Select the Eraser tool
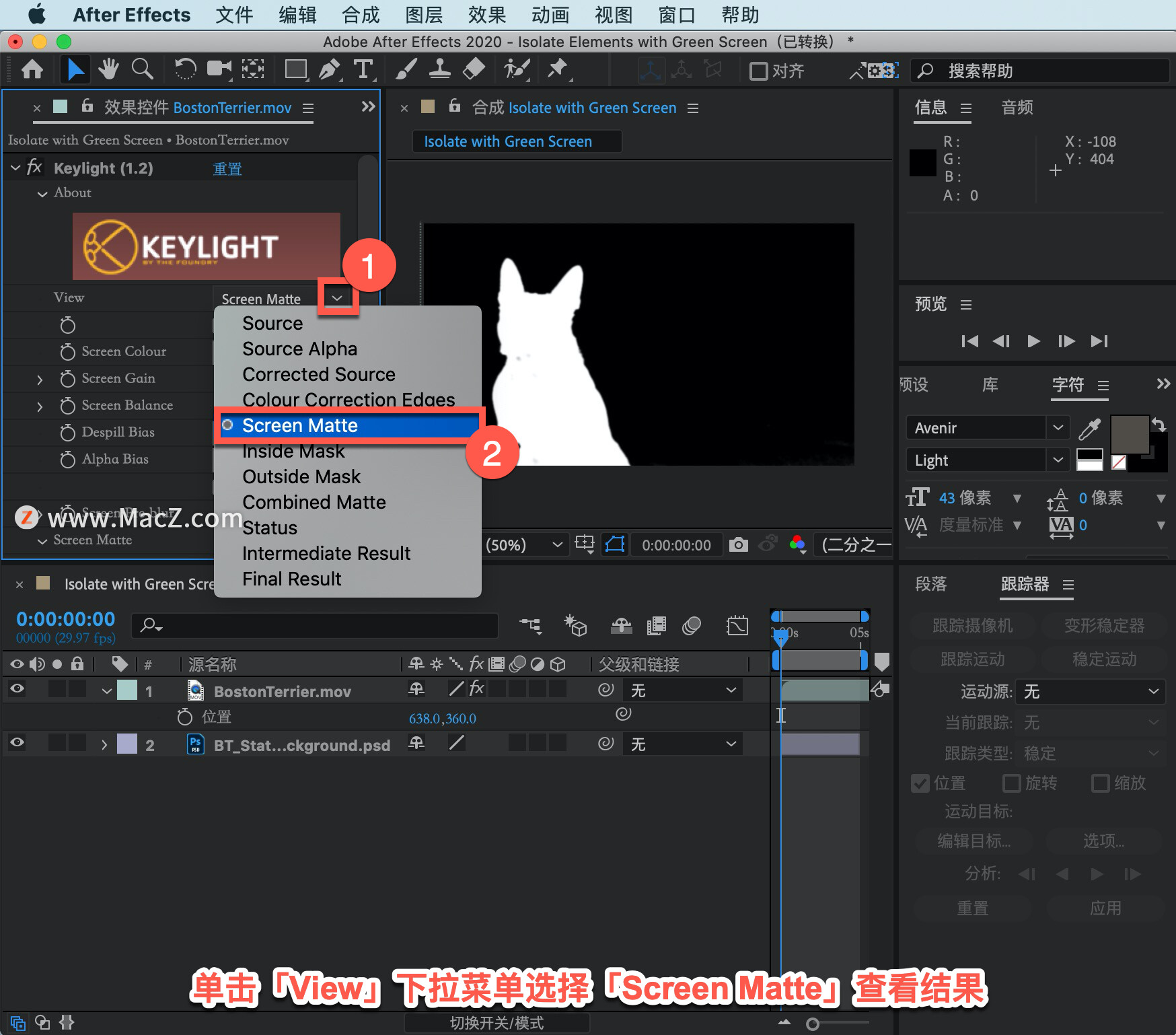 click(x=474, y=69)
